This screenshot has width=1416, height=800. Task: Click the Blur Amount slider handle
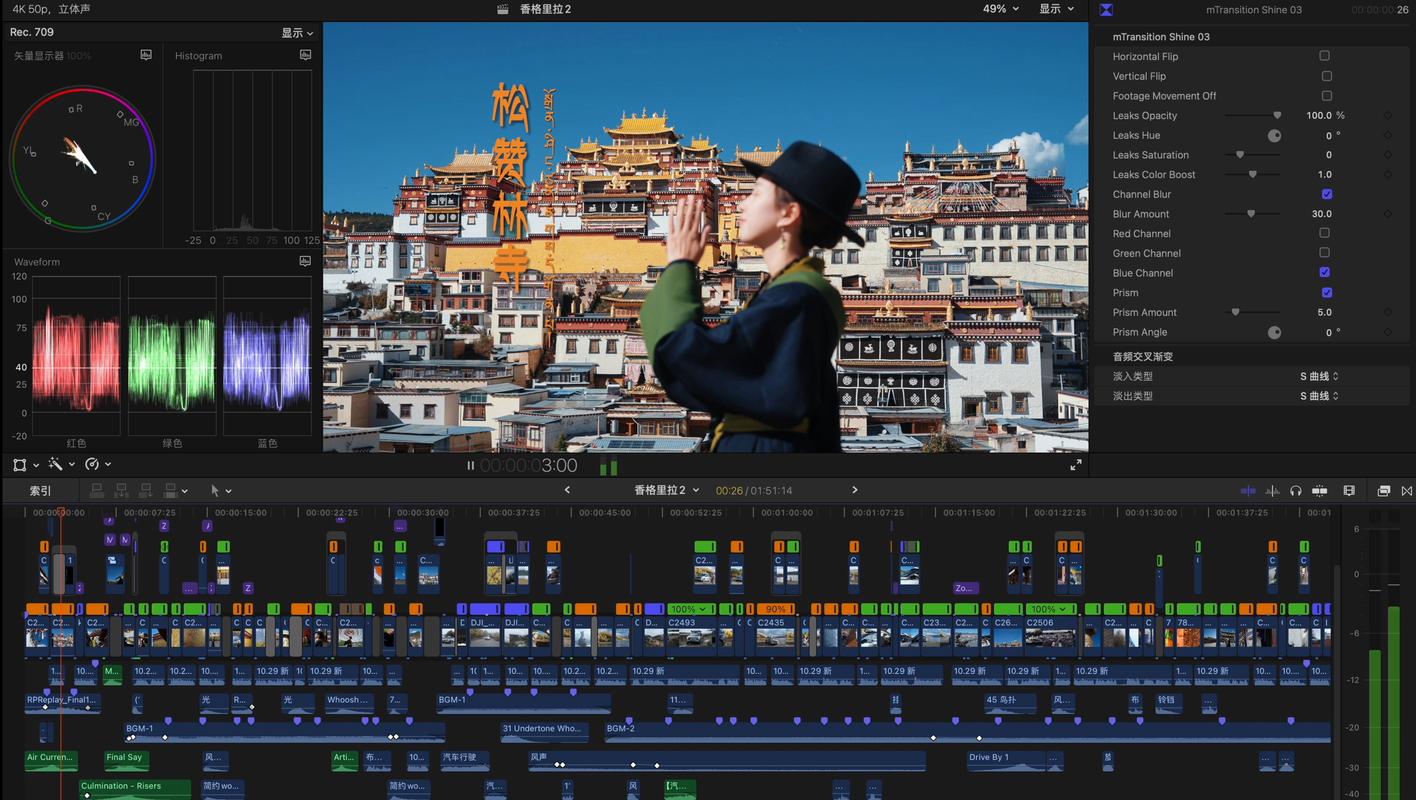[x=1250, y=214]
